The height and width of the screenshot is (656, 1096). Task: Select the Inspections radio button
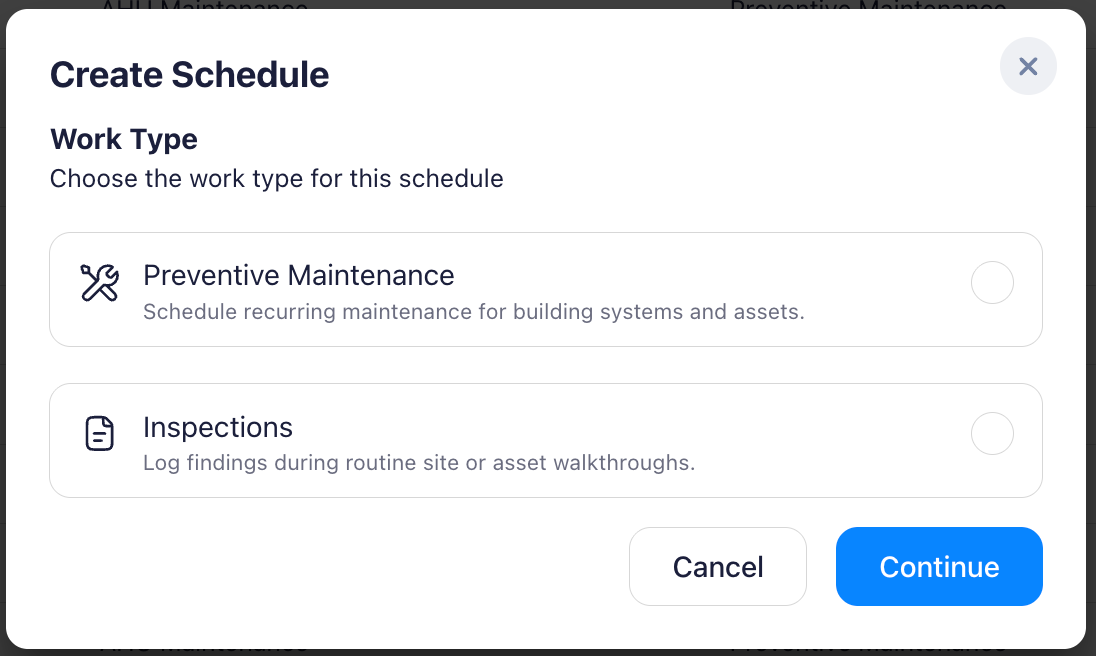[992, 433]
